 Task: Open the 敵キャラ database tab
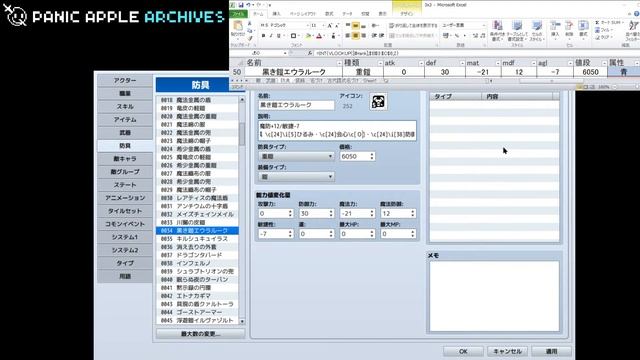(x=125, y=159)
